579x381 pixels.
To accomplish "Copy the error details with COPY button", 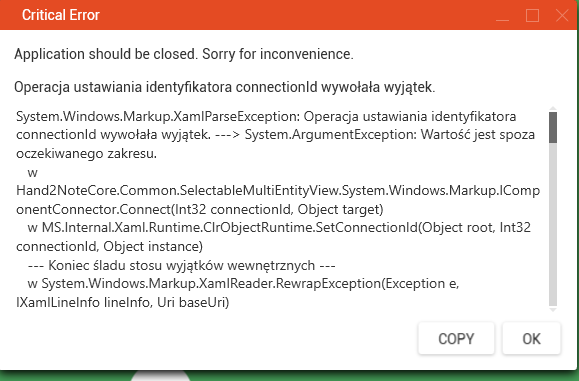I will pos(456,338).
